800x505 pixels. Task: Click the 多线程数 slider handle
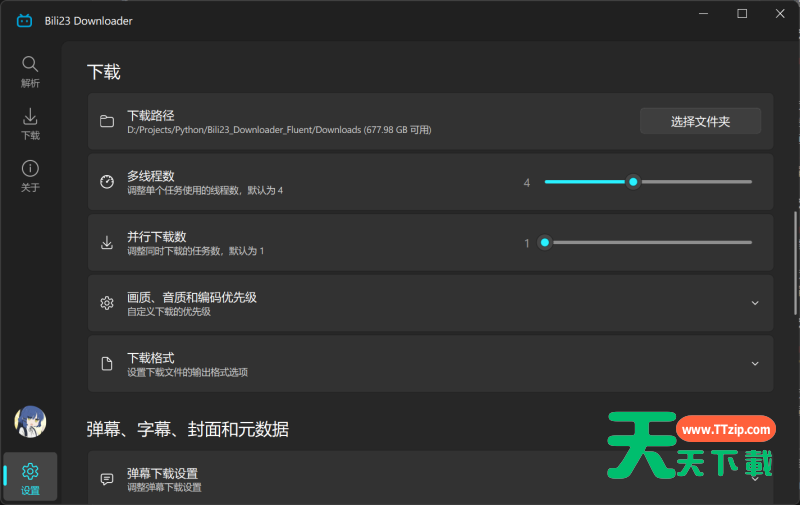(x=633, y=182)
